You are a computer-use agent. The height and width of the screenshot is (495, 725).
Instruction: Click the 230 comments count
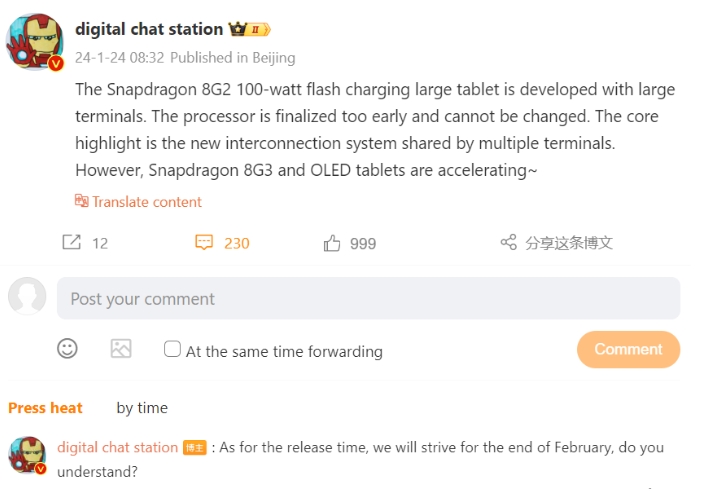(x=237, y=243)
